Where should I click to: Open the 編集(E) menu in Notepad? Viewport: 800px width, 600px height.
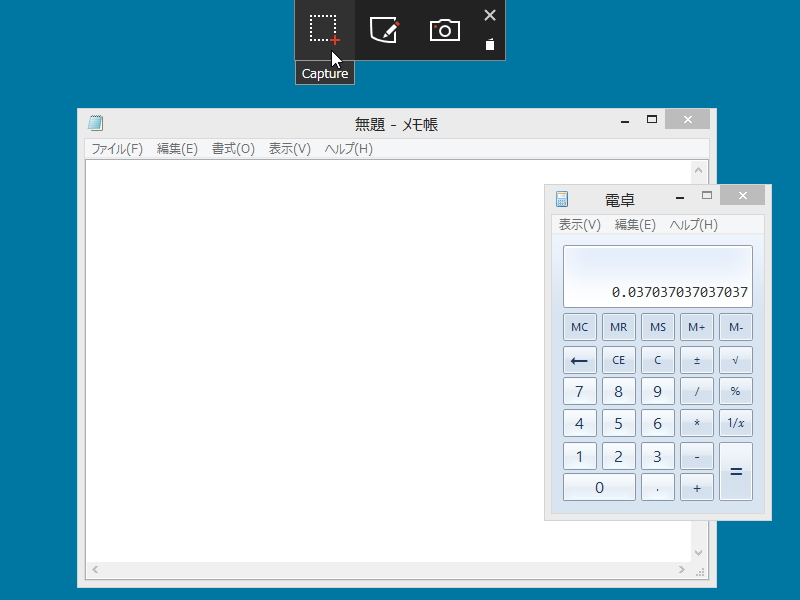click(x=177, y=149)
